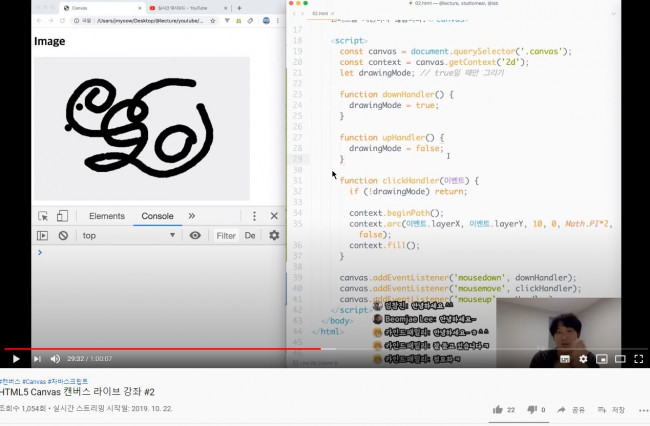650x426 pixels.
Task: Show the console sidebar icon
Action: pos(42,236)
